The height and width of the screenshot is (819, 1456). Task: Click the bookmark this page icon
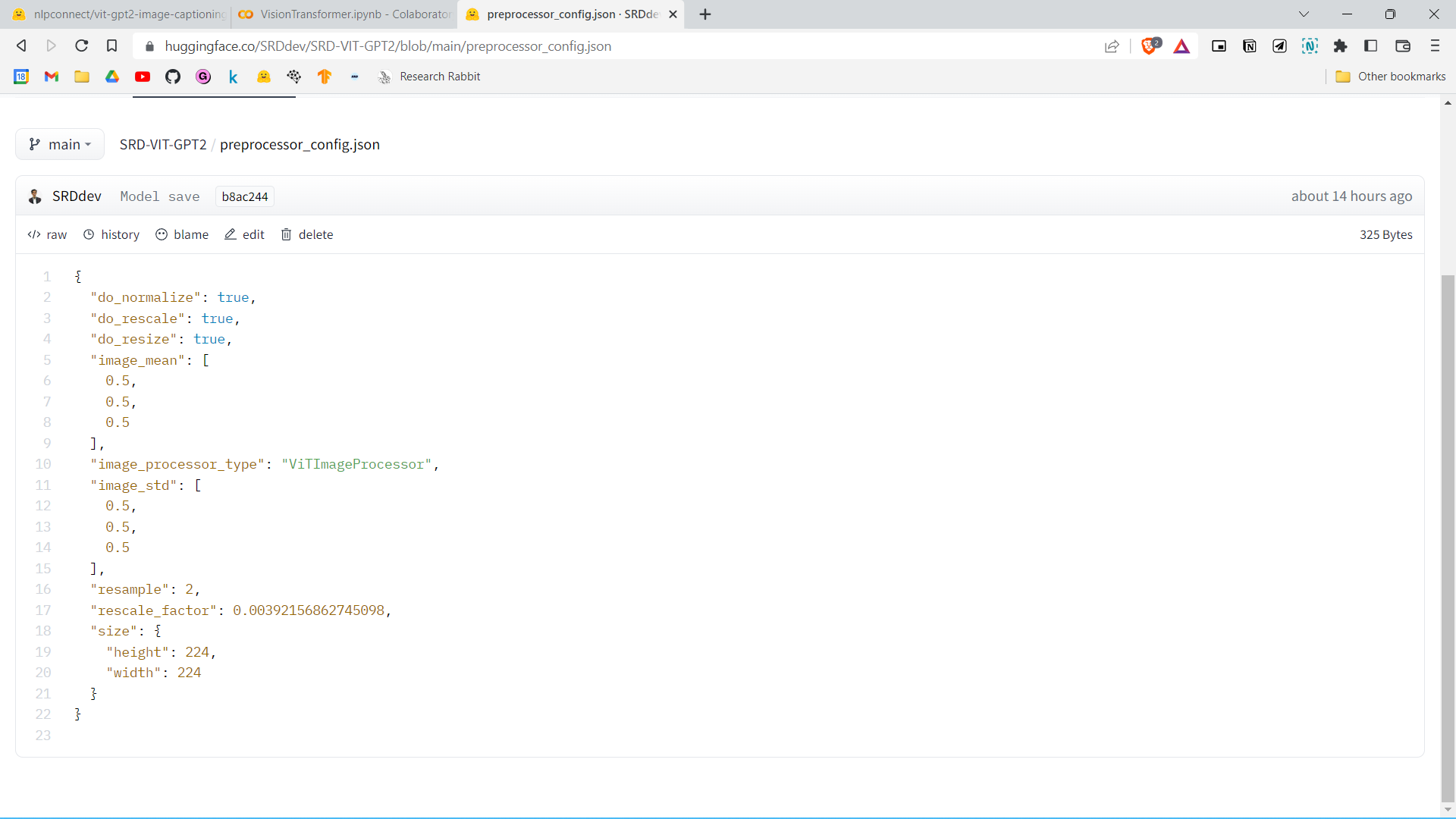pos(111,46)
